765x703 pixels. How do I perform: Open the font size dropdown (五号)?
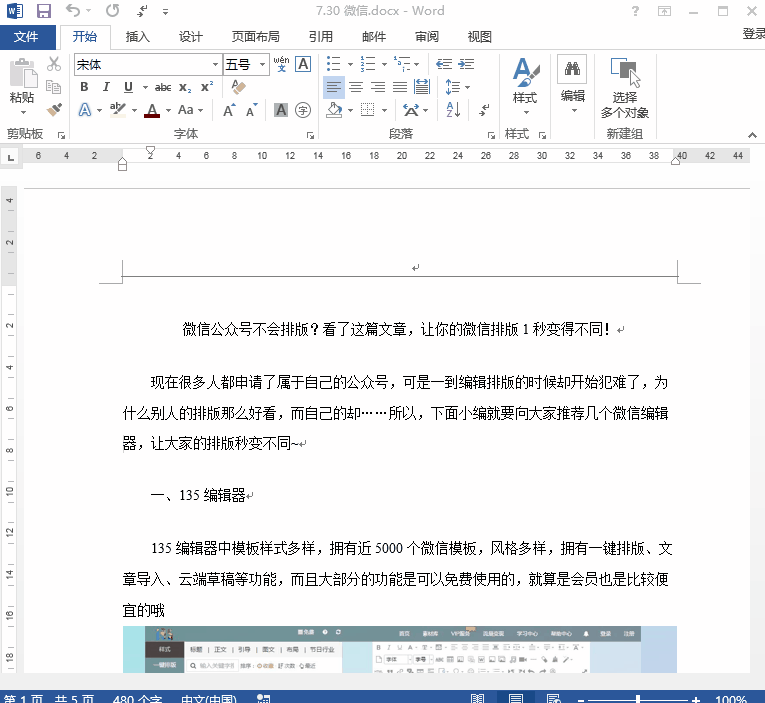click(263, 64)
